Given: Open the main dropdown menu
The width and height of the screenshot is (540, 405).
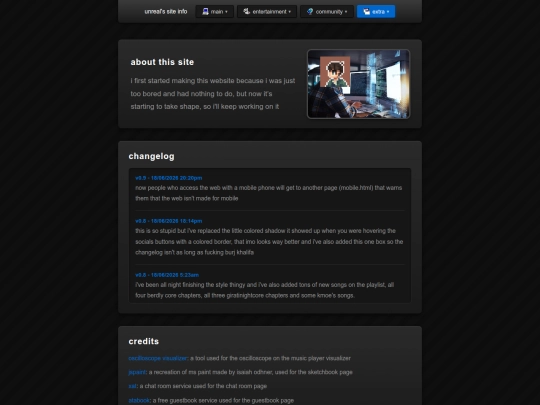Looking at the screenshot, I should (x=215, y=11).
